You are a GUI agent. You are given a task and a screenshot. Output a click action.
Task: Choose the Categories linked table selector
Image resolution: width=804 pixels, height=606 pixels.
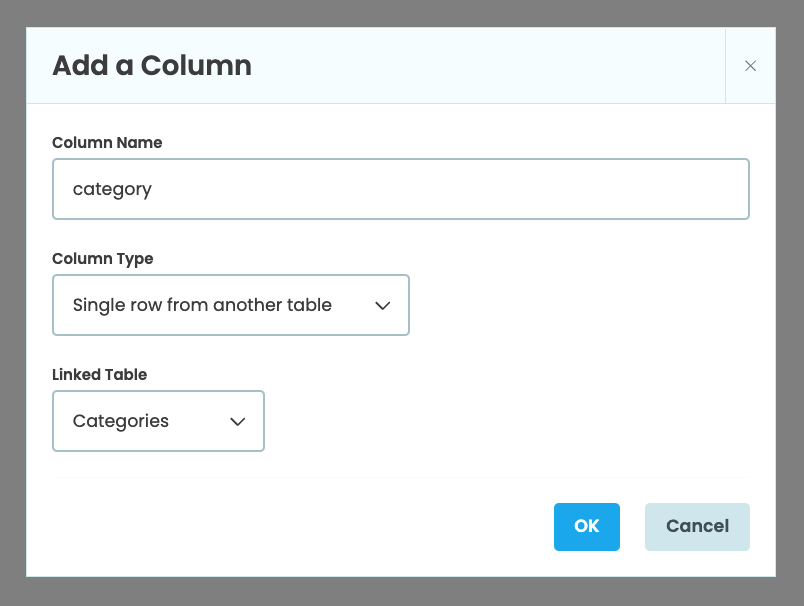pyautogui.click(x=157, y=421)
